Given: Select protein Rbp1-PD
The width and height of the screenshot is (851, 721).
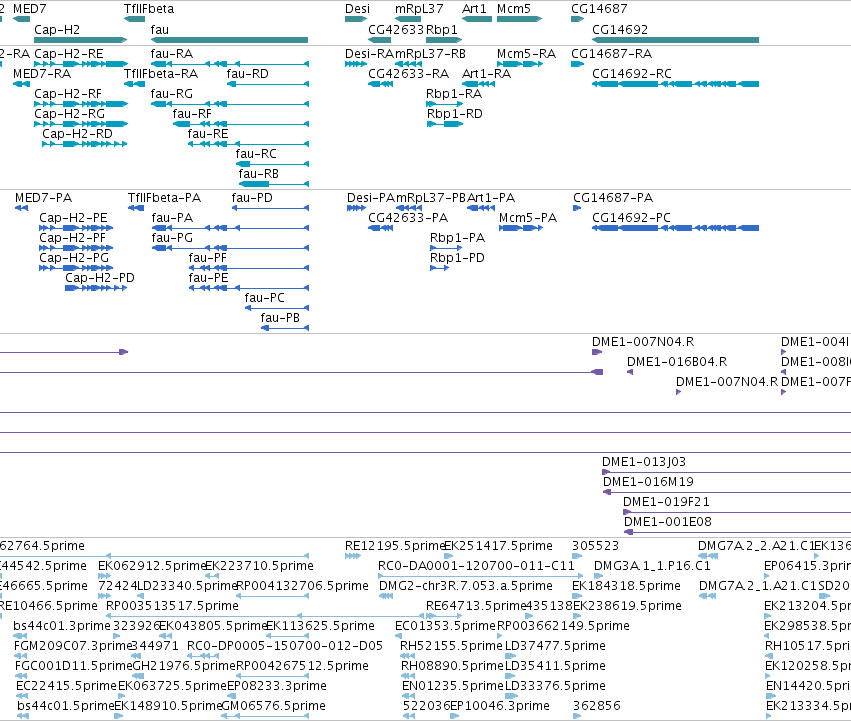Looking at the screenshot, I should [x=457, y=258].
